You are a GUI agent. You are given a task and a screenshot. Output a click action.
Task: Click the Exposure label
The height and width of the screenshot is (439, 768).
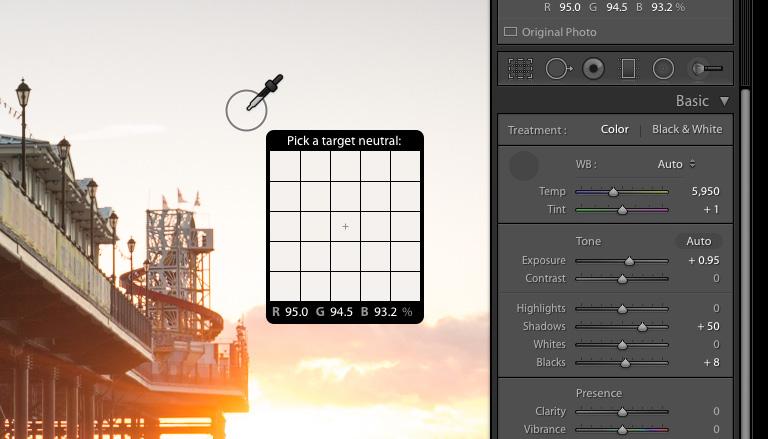pos(544,260)
